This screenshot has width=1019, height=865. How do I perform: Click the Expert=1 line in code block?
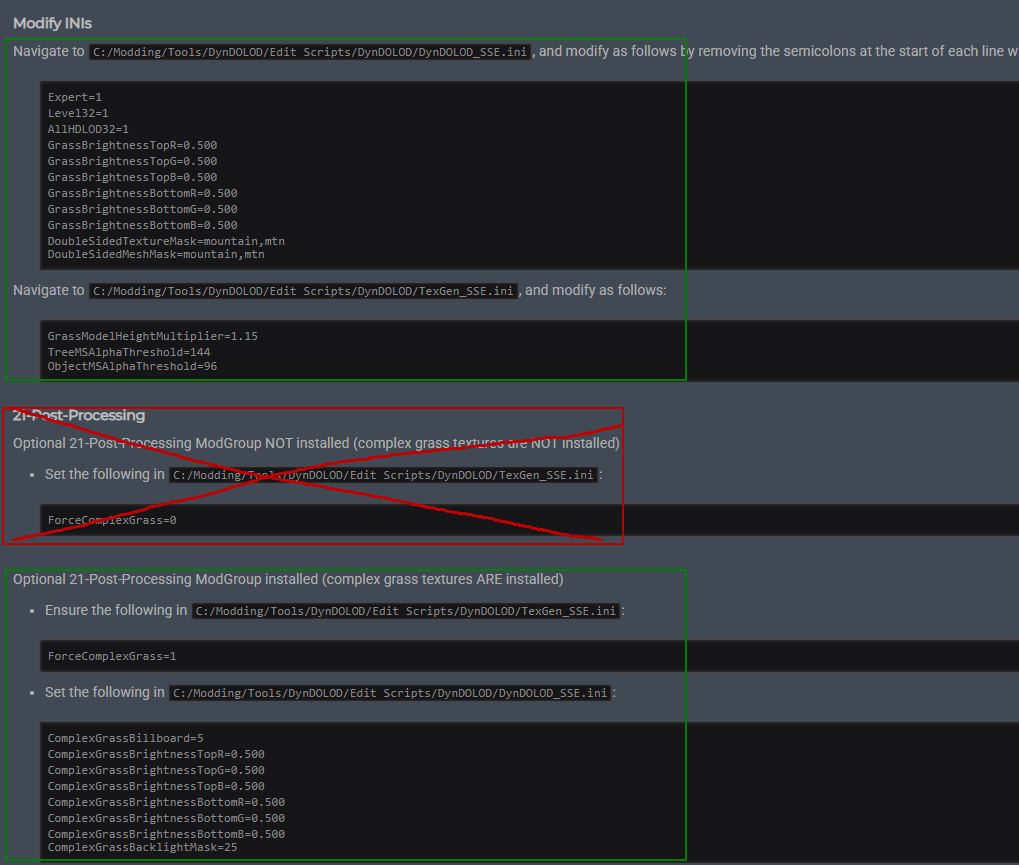click(x=75, y=97)
